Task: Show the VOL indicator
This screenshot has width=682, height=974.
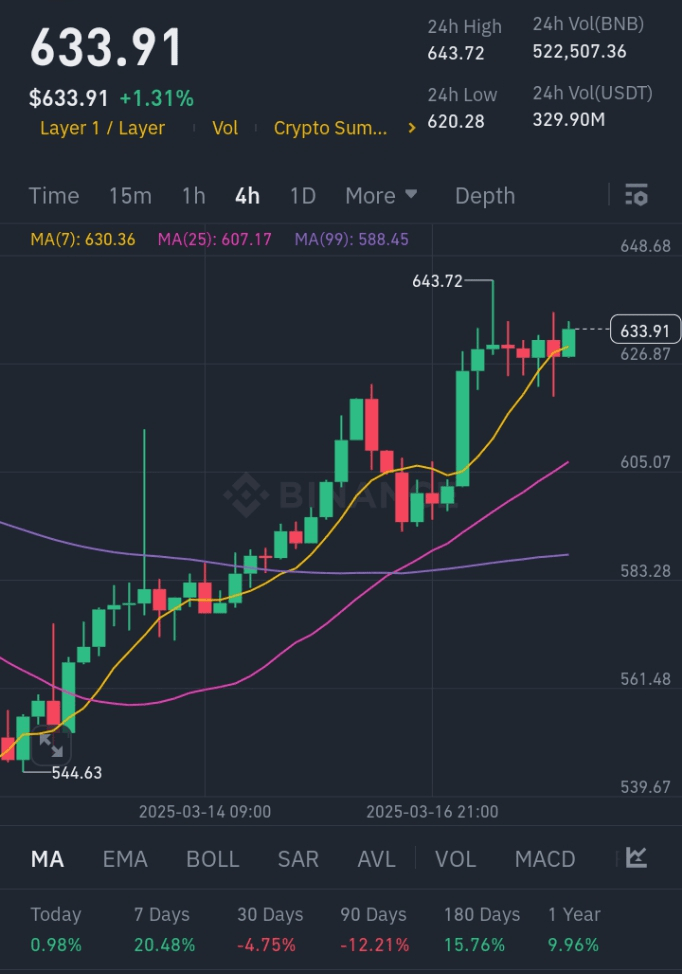Action: tap(456, 859)
